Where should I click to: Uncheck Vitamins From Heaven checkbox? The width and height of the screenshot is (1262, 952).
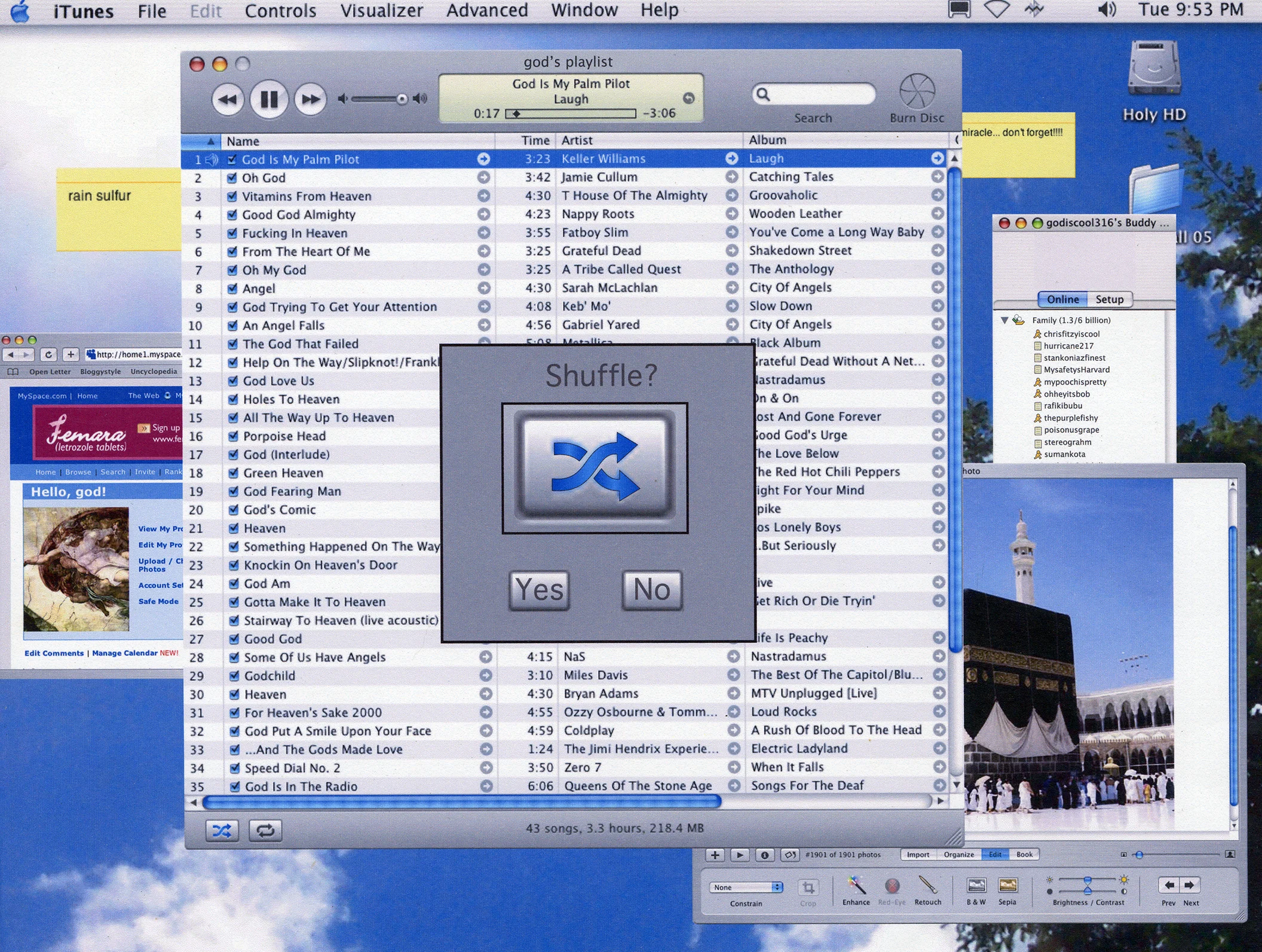tap(232, 196)
